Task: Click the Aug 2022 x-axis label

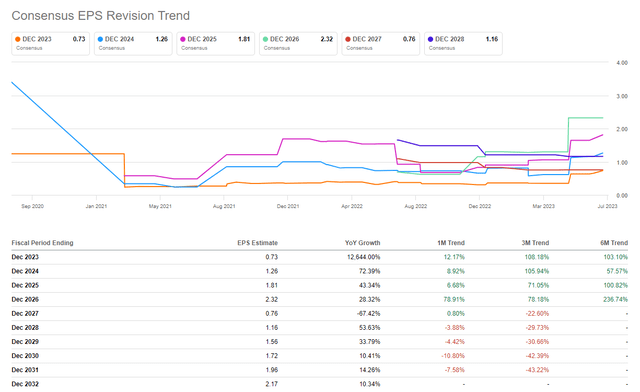Action: pos(416,206)
